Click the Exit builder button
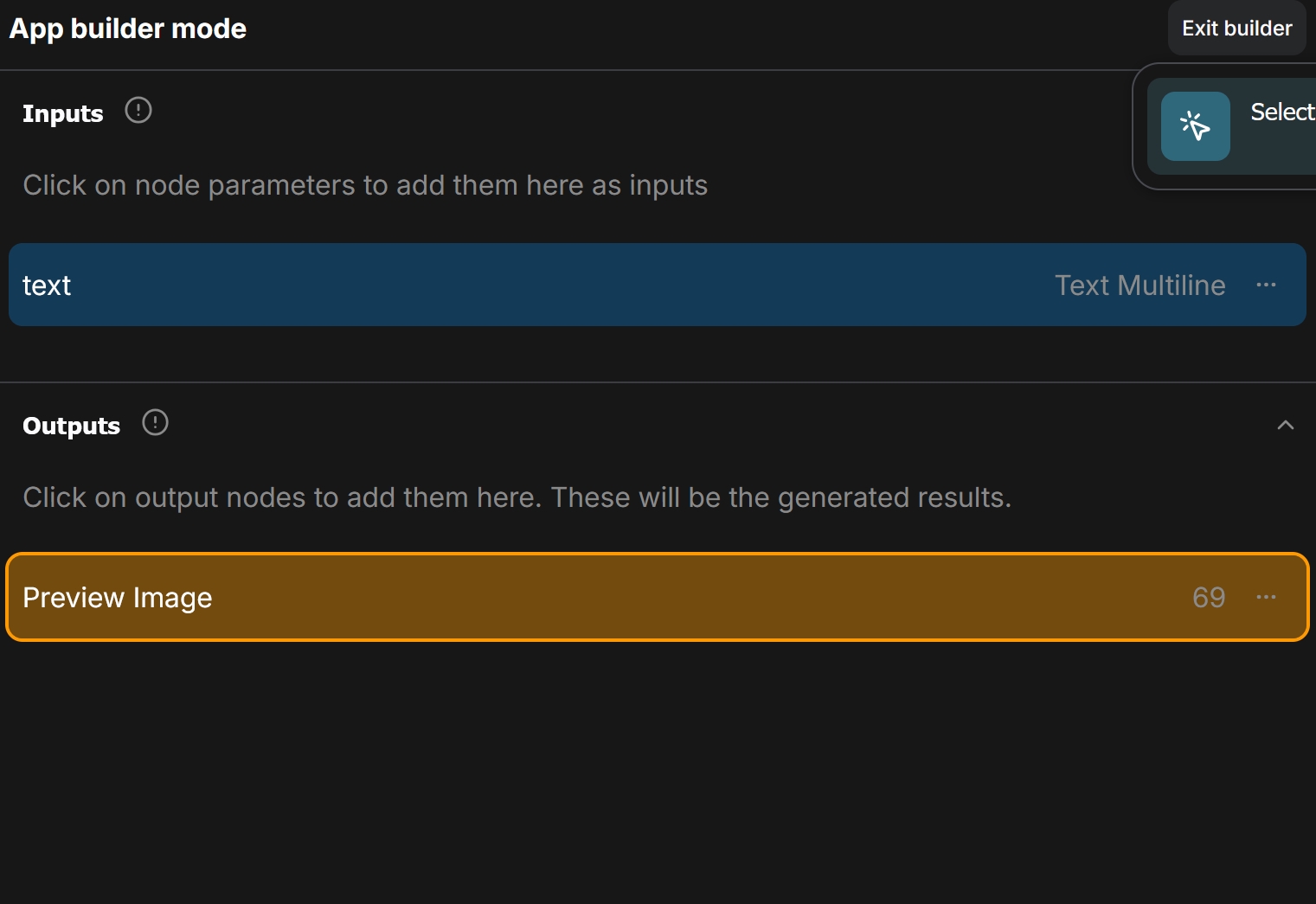The image size is (1316, 904). pos(1236,29)
